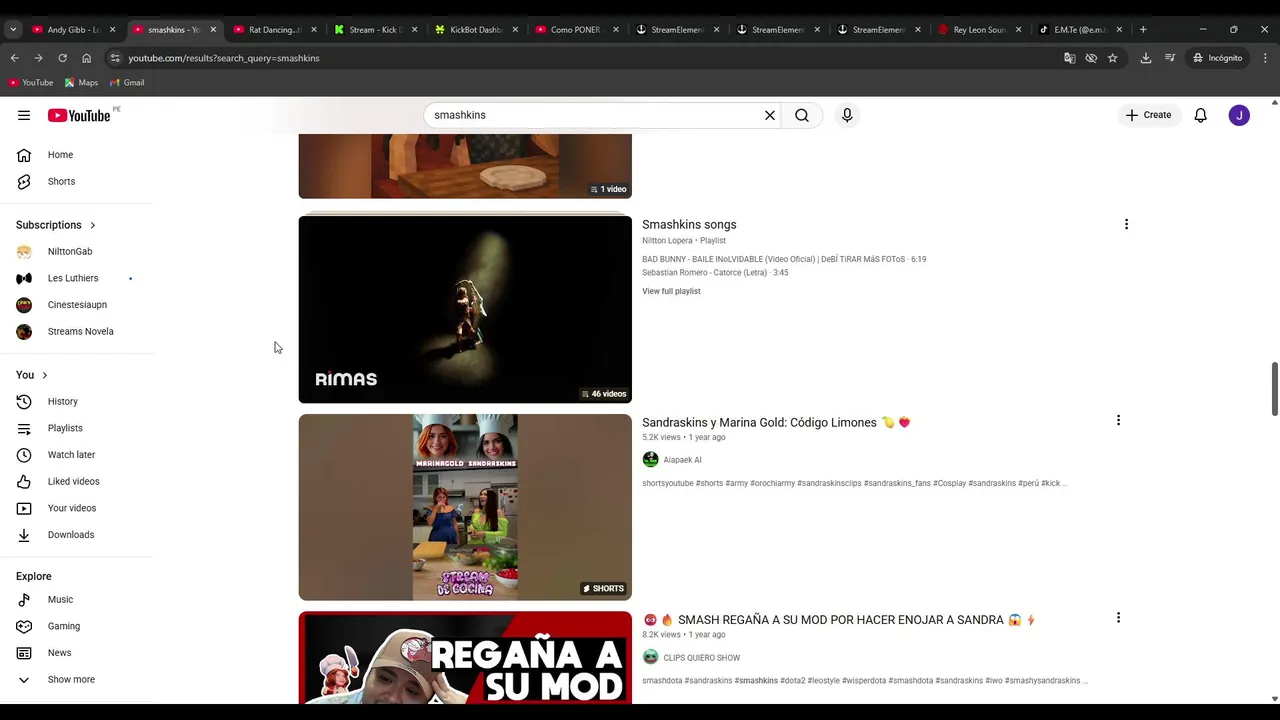Open the CLIPS QUIERO SHOW channel avatar
The width and height of the screenshot is (1280, 720).
[x=650, y=657]
